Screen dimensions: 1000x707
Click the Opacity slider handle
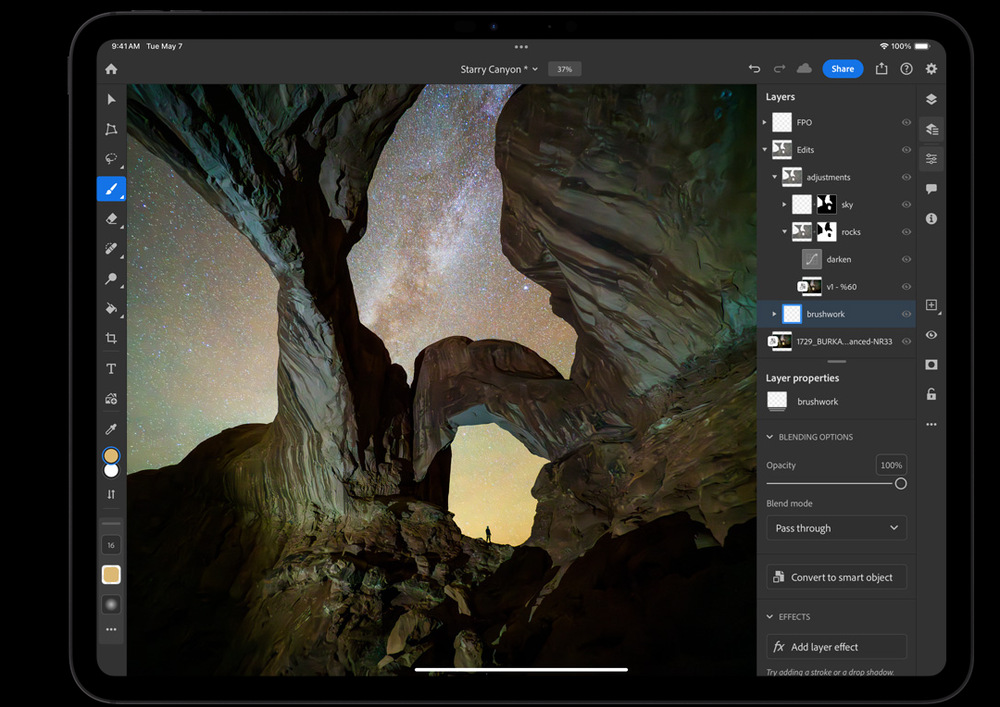click(x=901, y=484)
